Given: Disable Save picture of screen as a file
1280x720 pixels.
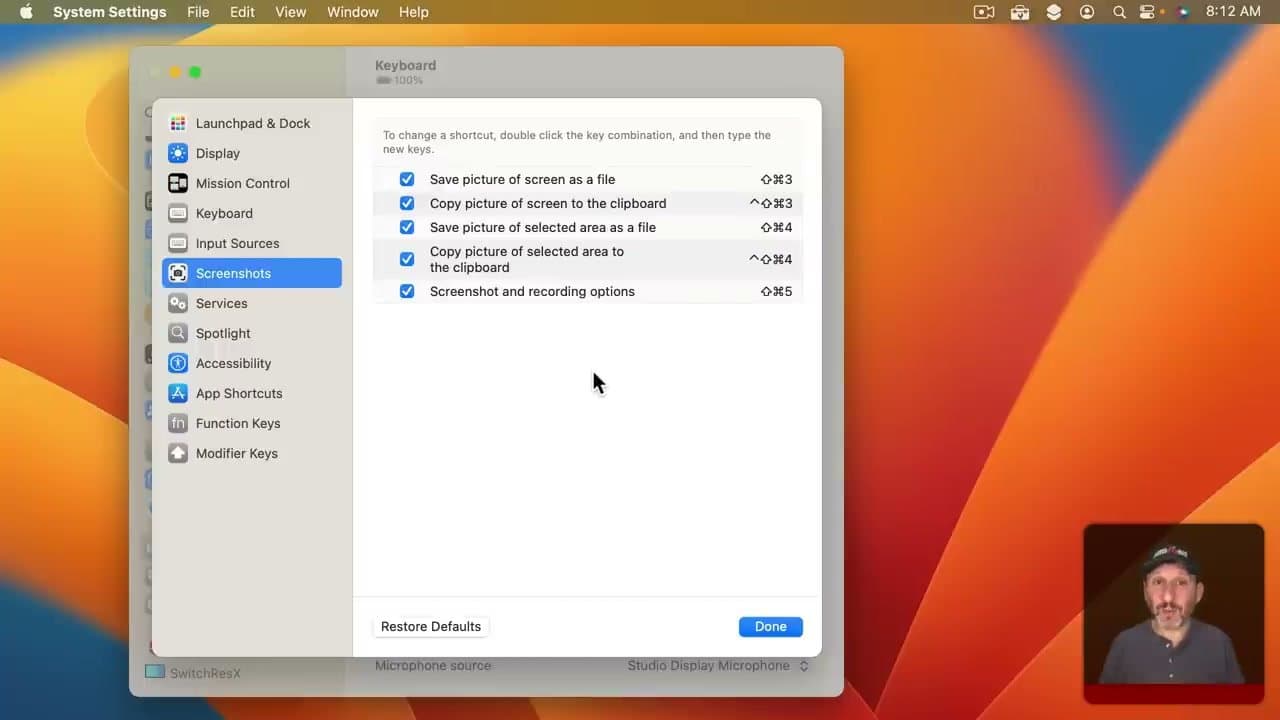Looking at the screenshot, I should tap(407, 179).
